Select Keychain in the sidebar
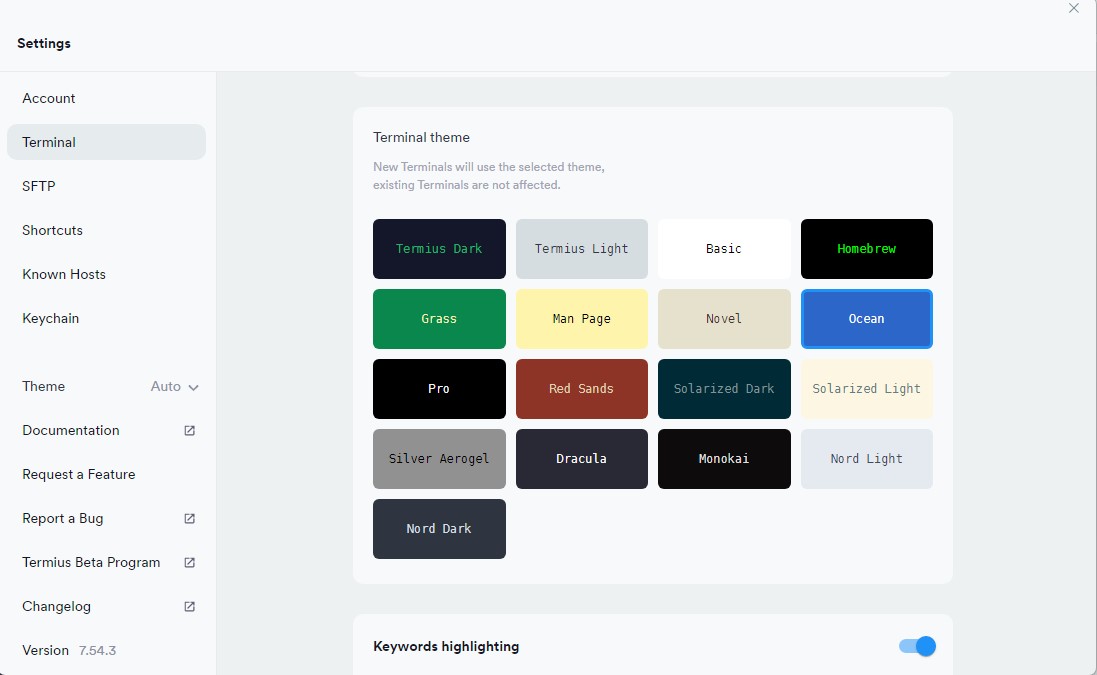 [51, 318]
